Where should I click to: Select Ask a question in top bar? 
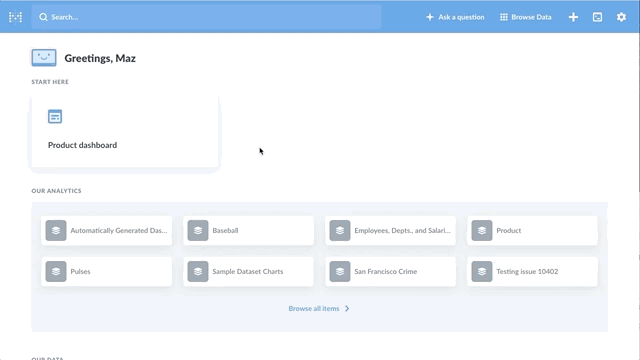click(x=455, y=17)
